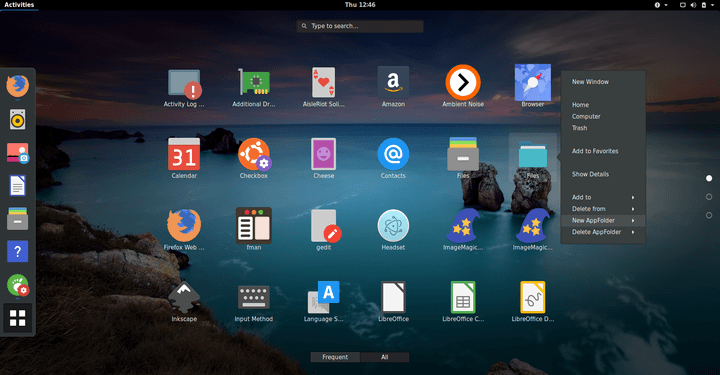Open AisleRiot Solitaire card game icon

[324, 82]
